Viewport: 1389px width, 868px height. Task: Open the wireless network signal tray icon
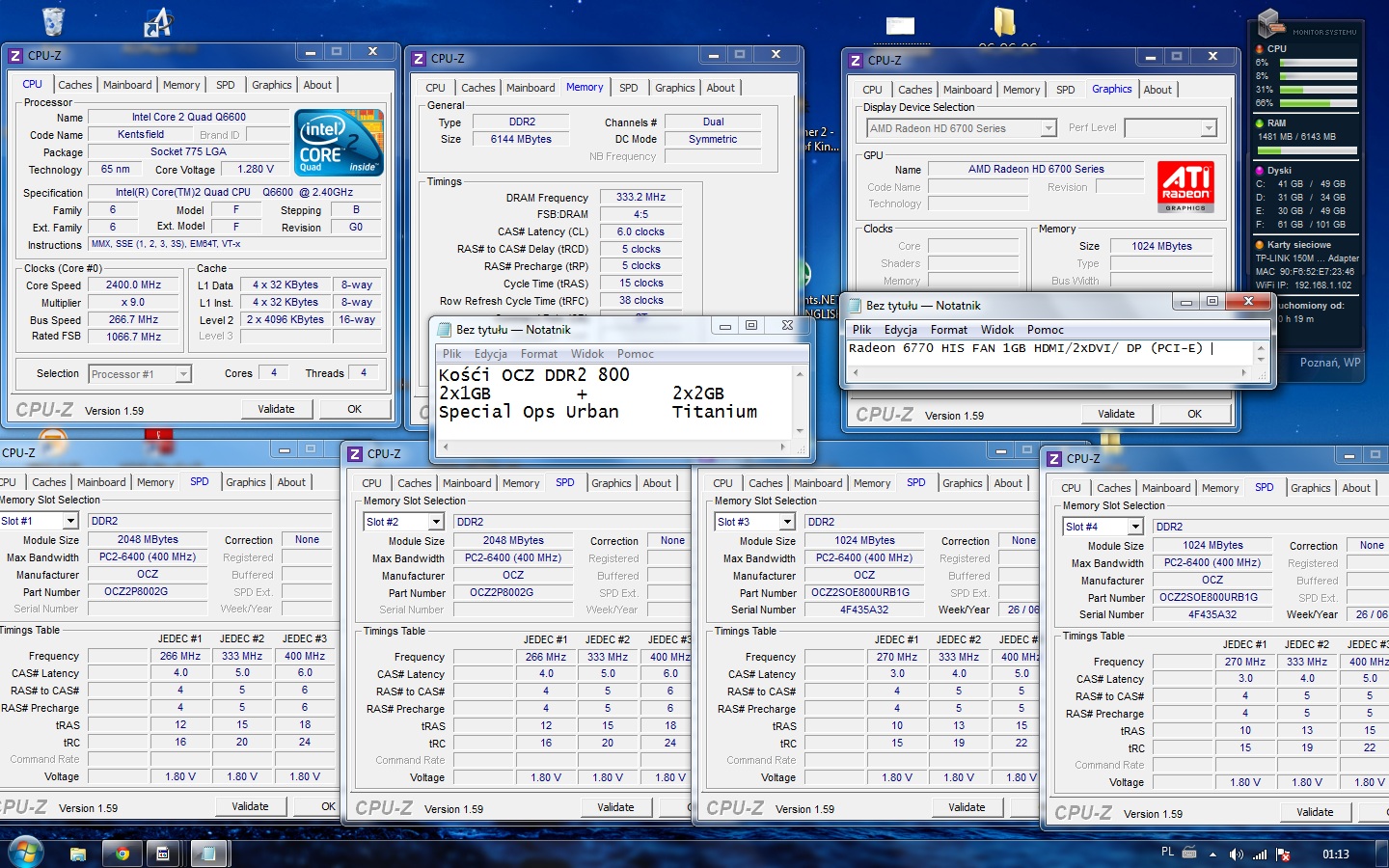[1260, 854]
